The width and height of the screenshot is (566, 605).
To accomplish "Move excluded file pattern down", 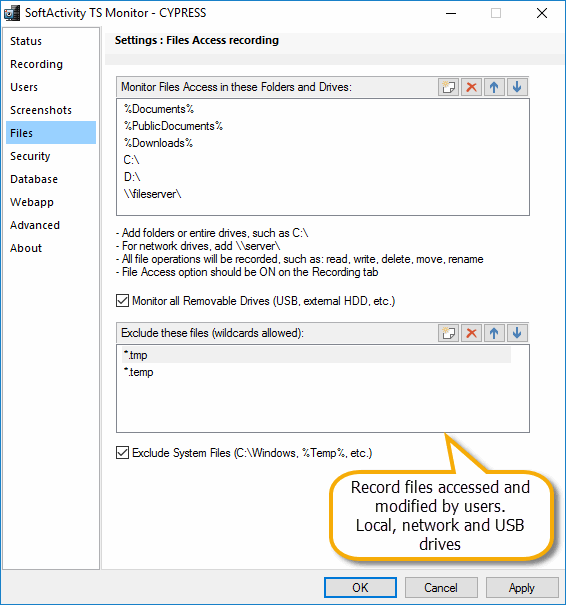I will [x=517, y=333].
